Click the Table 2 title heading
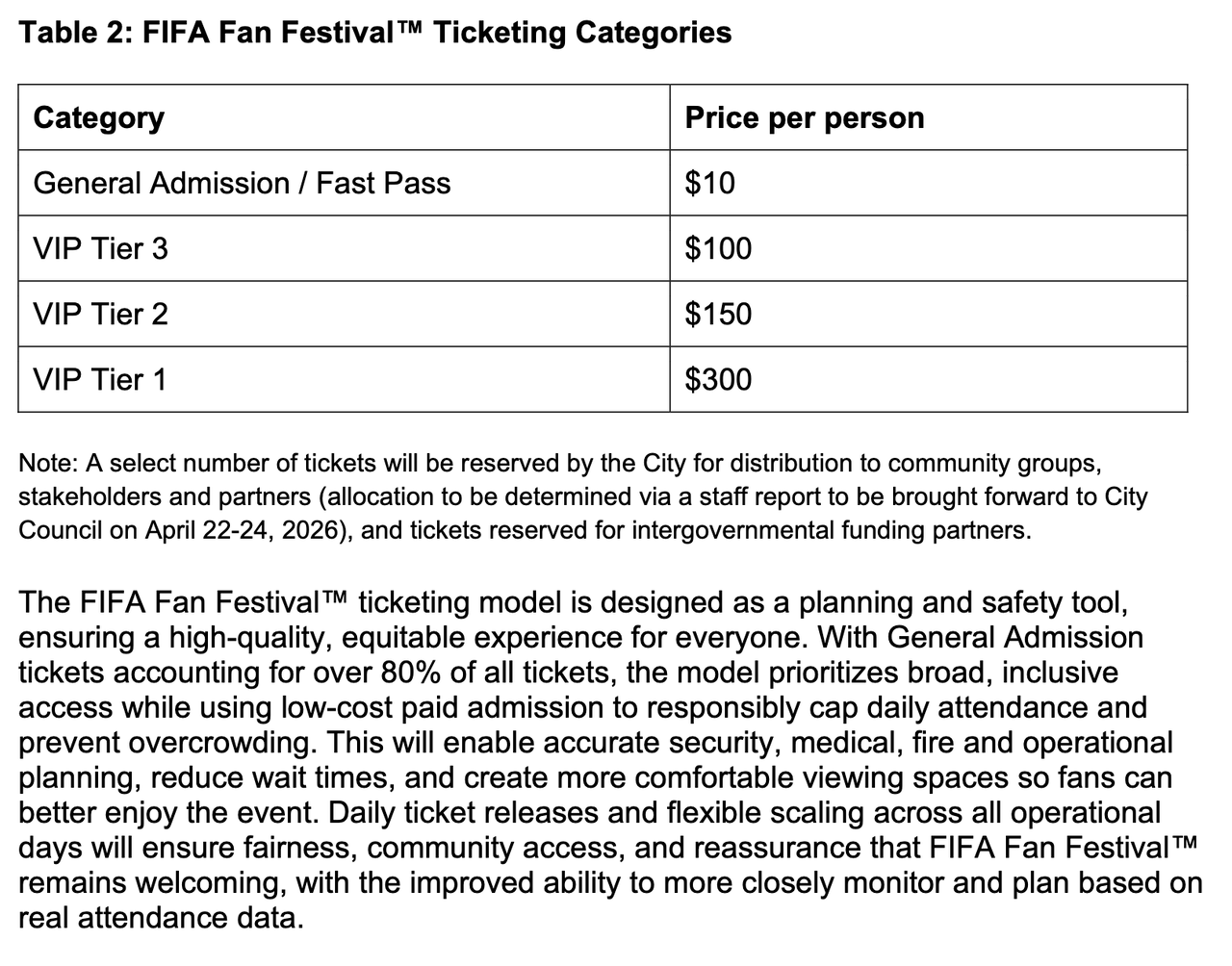This screenshot has height=966, width=1232. click(x=375, y=33)
